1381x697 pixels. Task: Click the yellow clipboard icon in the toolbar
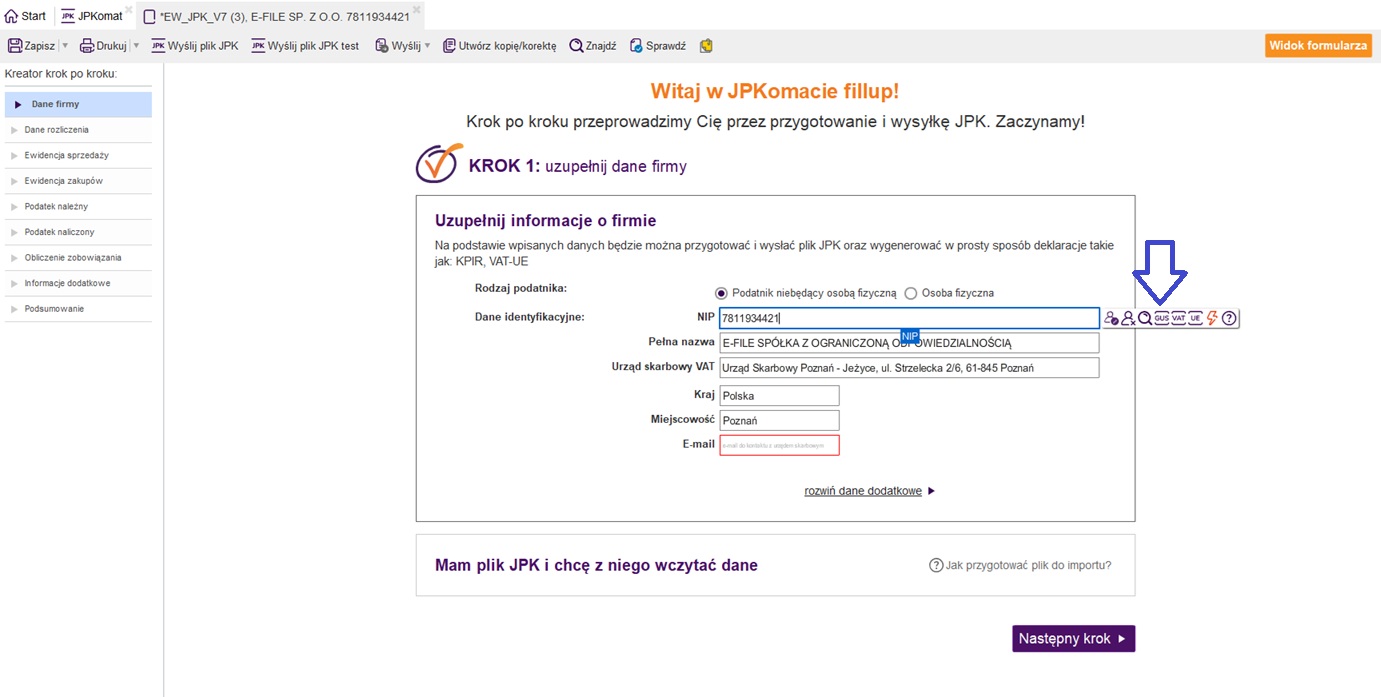click(706, 46)
